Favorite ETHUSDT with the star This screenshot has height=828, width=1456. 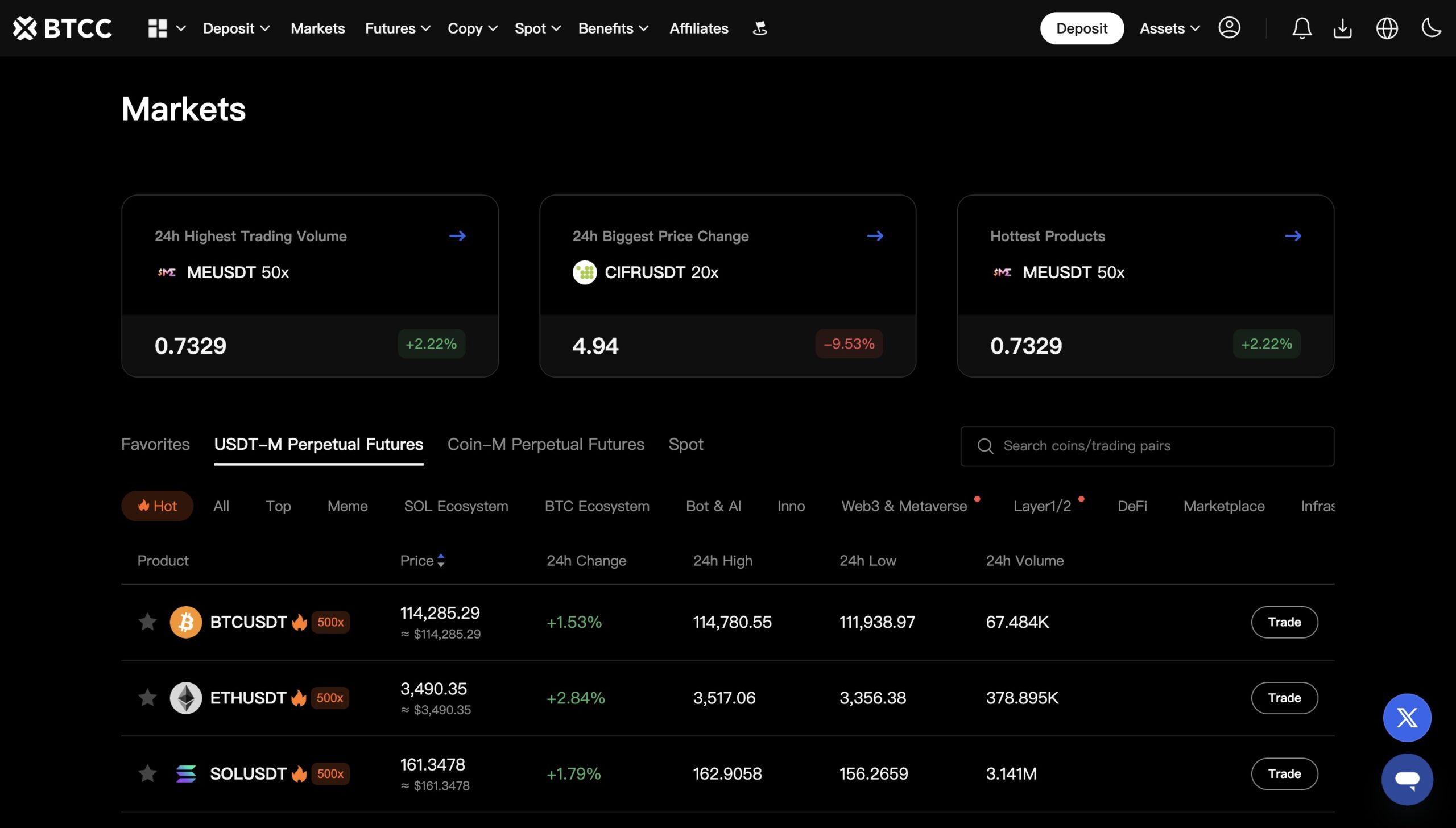(147, 697)
